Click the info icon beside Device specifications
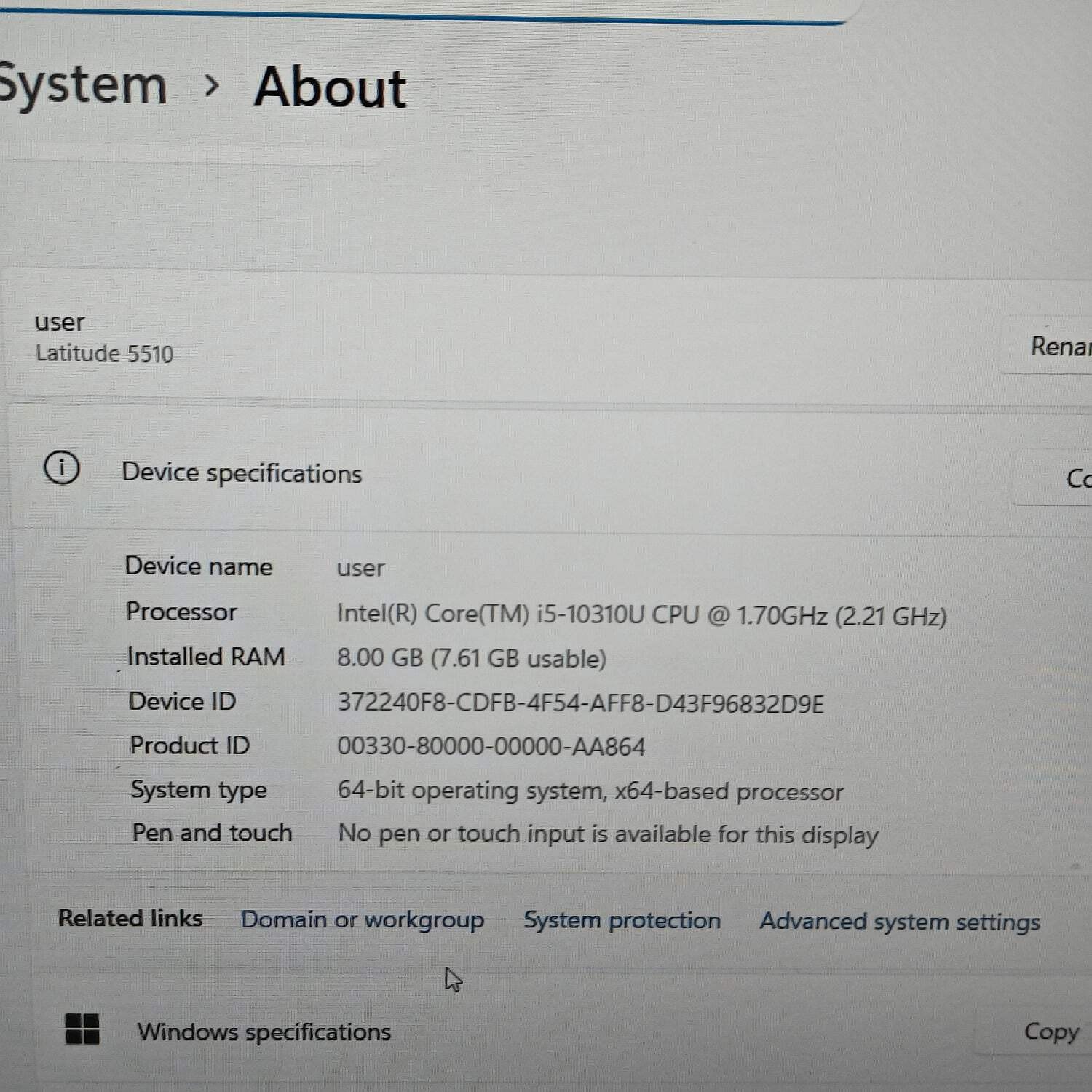The height and width of the screenshot is (1092, 1092). (x=62, y=468)
